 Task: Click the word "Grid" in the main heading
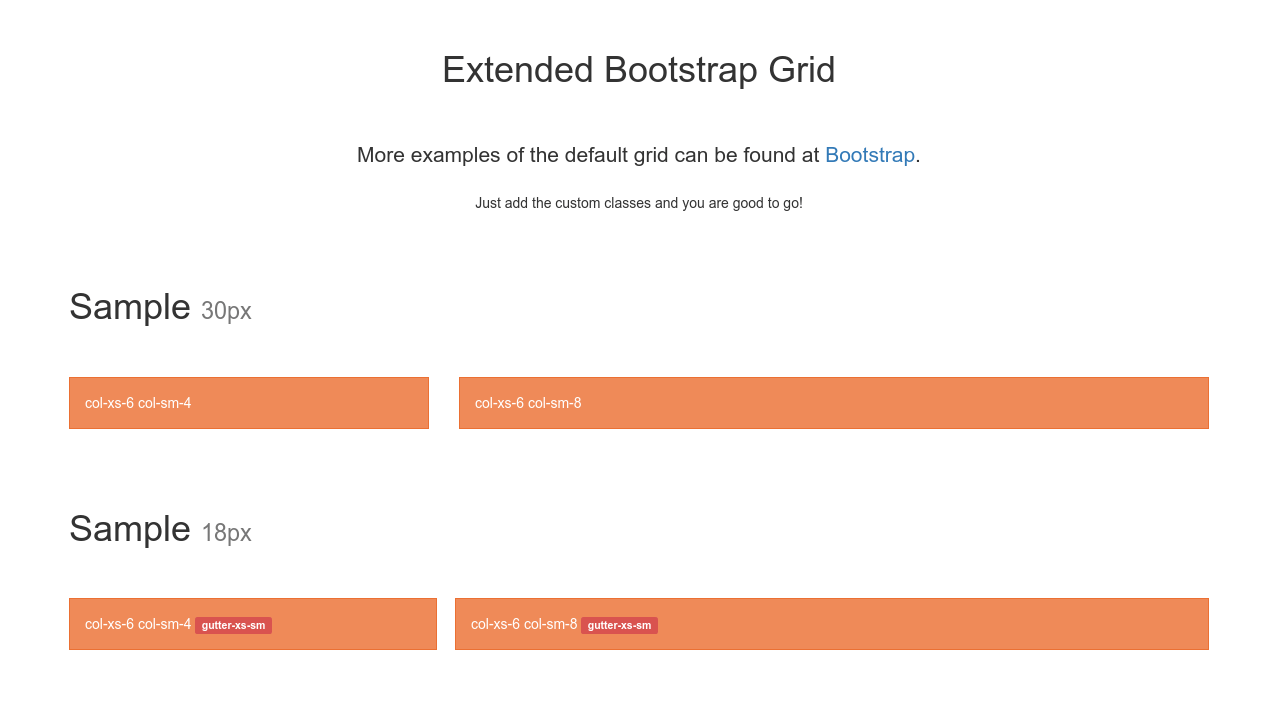pos(801,70)
